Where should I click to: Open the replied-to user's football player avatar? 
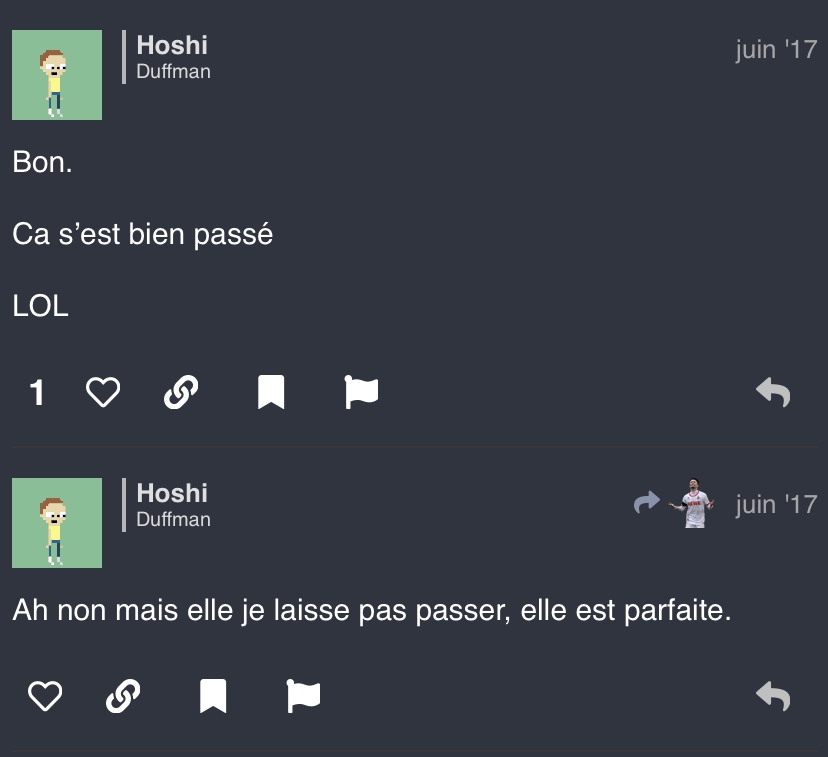click(x=694, y=503)
